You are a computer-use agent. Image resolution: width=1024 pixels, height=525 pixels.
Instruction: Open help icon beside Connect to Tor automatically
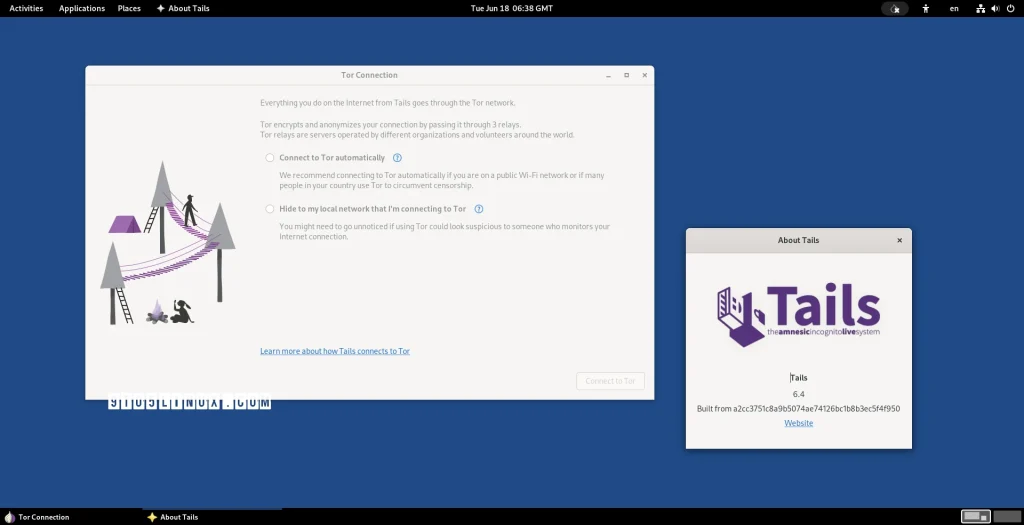click(x=397, y=157)
